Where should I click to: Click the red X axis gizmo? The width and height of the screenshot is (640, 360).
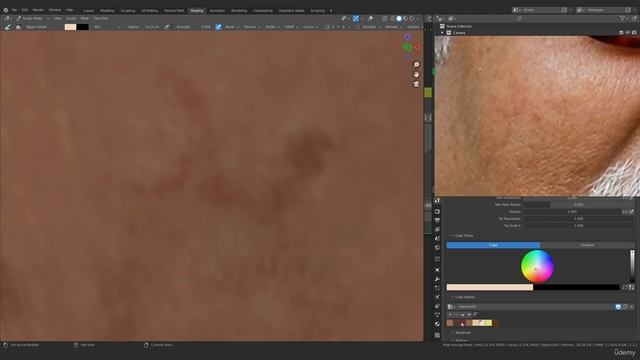pos(417,47)
